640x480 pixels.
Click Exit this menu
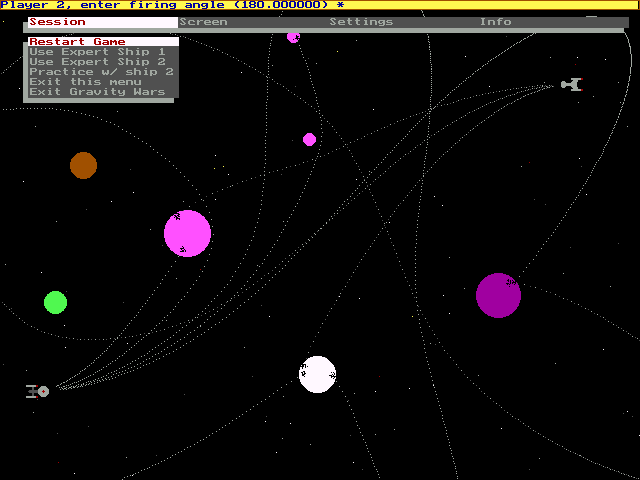(x=103, y=82)
